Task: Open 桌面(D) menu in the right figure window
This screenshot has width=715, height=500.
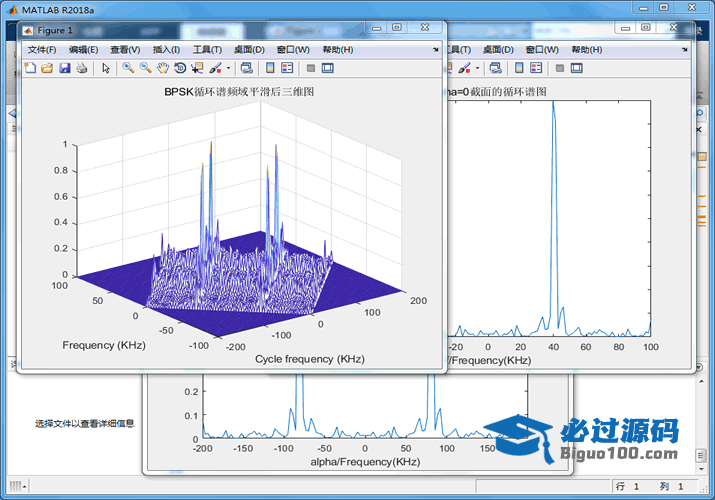Action: (x=498, y=50)
